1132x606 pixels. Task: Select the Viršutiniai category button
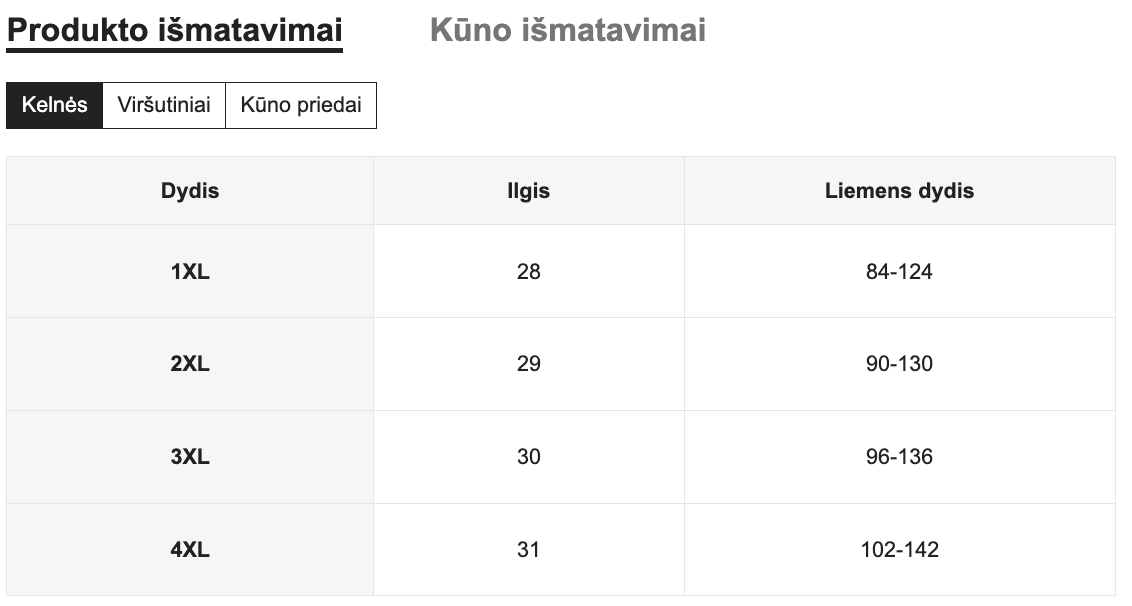pyautogui.click(x=164, y=105)
